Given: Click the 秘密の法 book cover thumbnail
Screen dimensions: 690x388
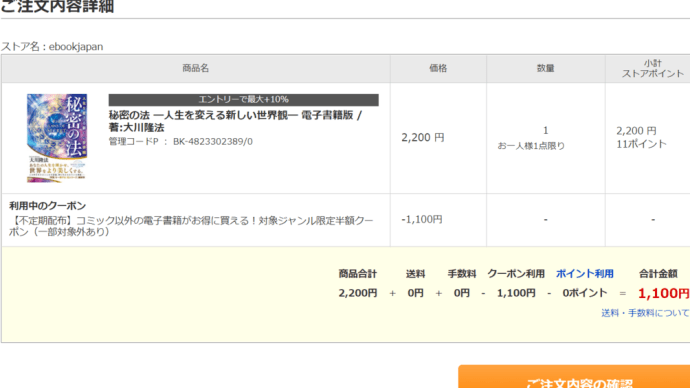Looking at the screenshot, I should (57, 138).
